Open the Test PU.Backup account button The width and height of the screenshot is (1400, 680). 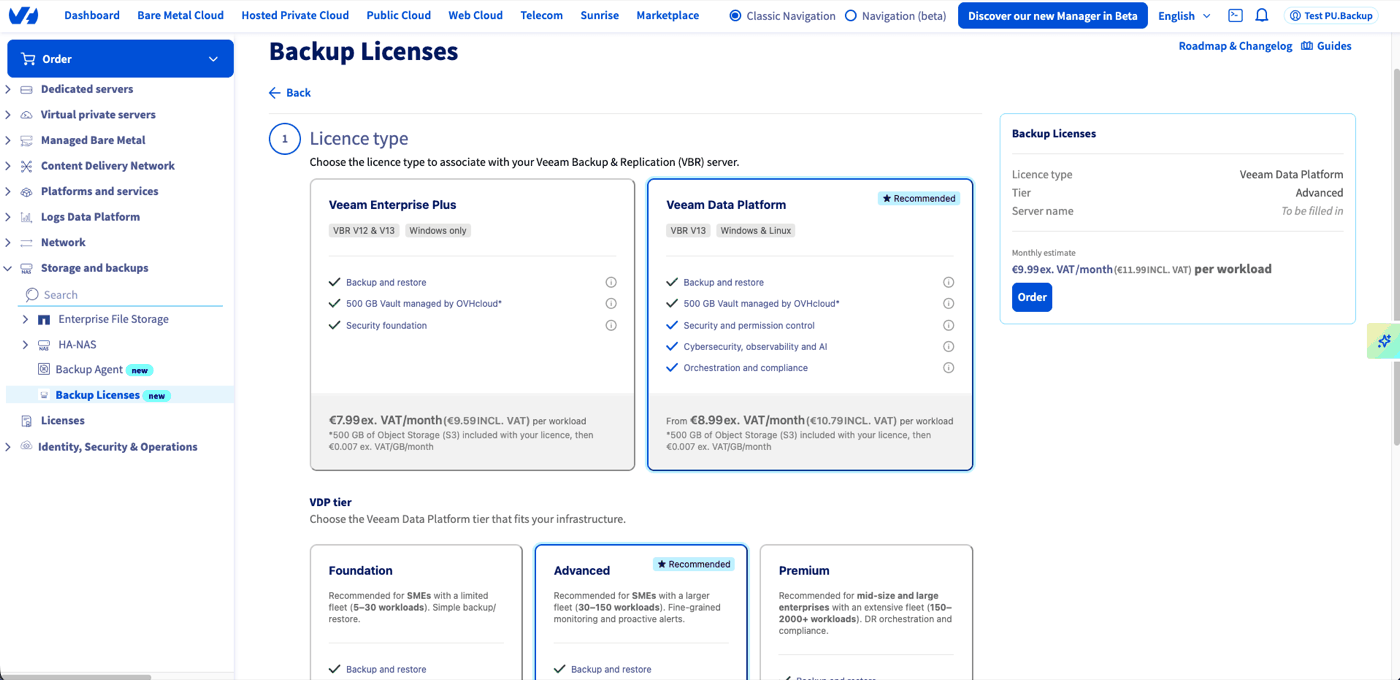1331,16
